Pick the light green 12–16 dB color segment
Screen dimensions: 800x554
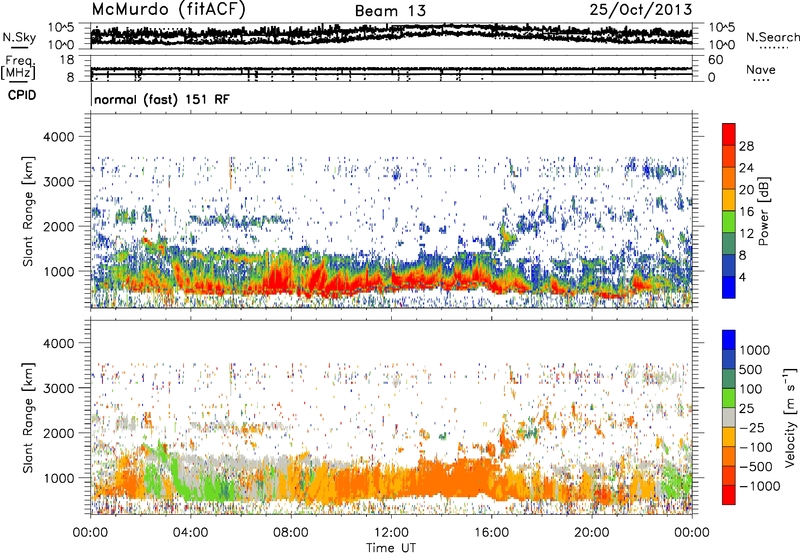[x=729, y=222]
